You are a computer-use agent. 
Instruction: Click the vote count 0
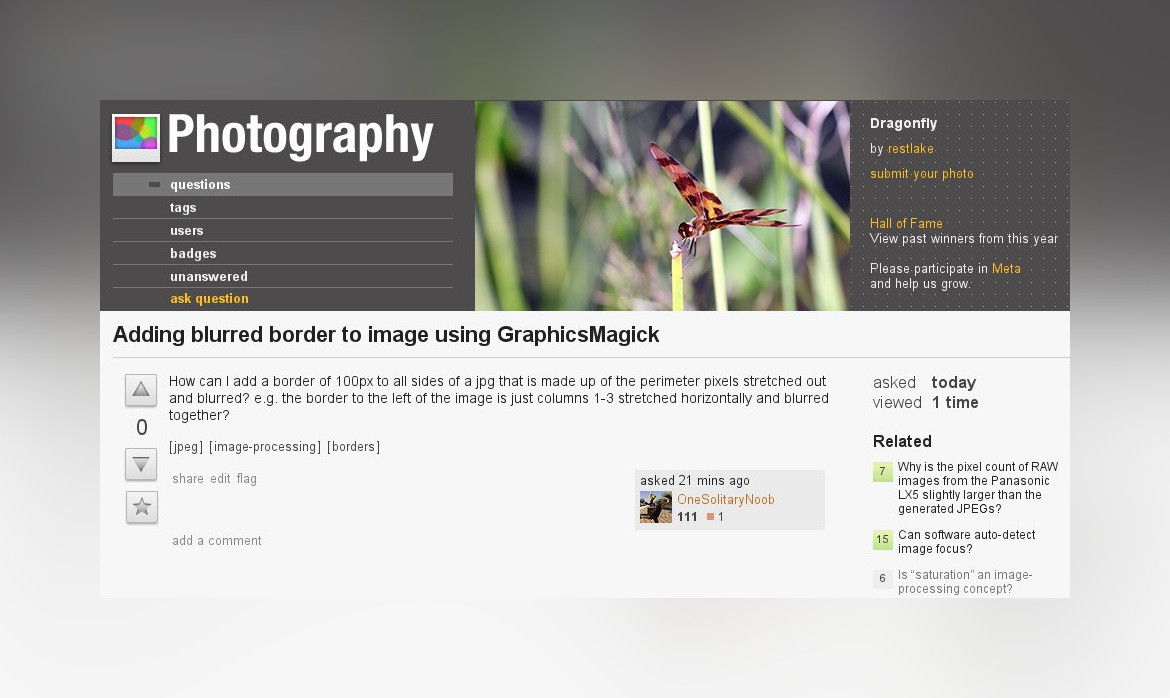click(142, 427)
